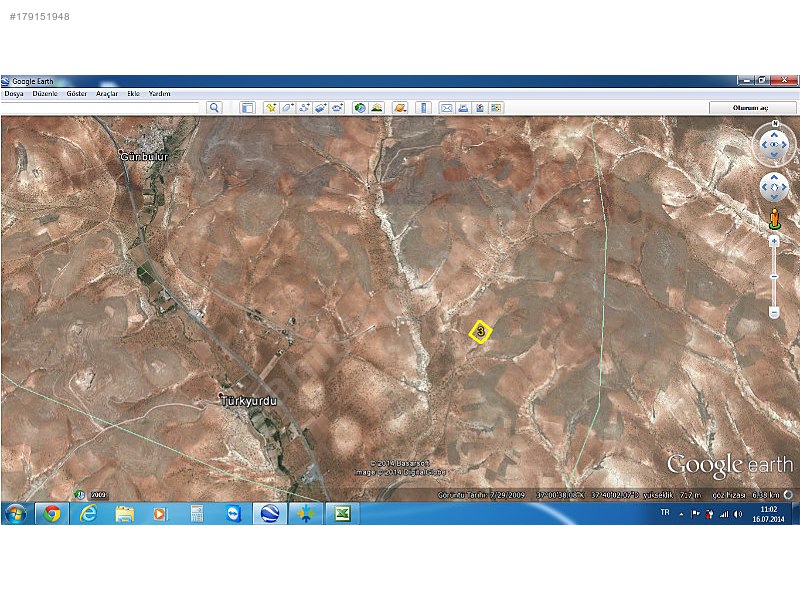Screen dimensions: 800x600
Task: Click the move joystick hand control
Action: [774, 187]
